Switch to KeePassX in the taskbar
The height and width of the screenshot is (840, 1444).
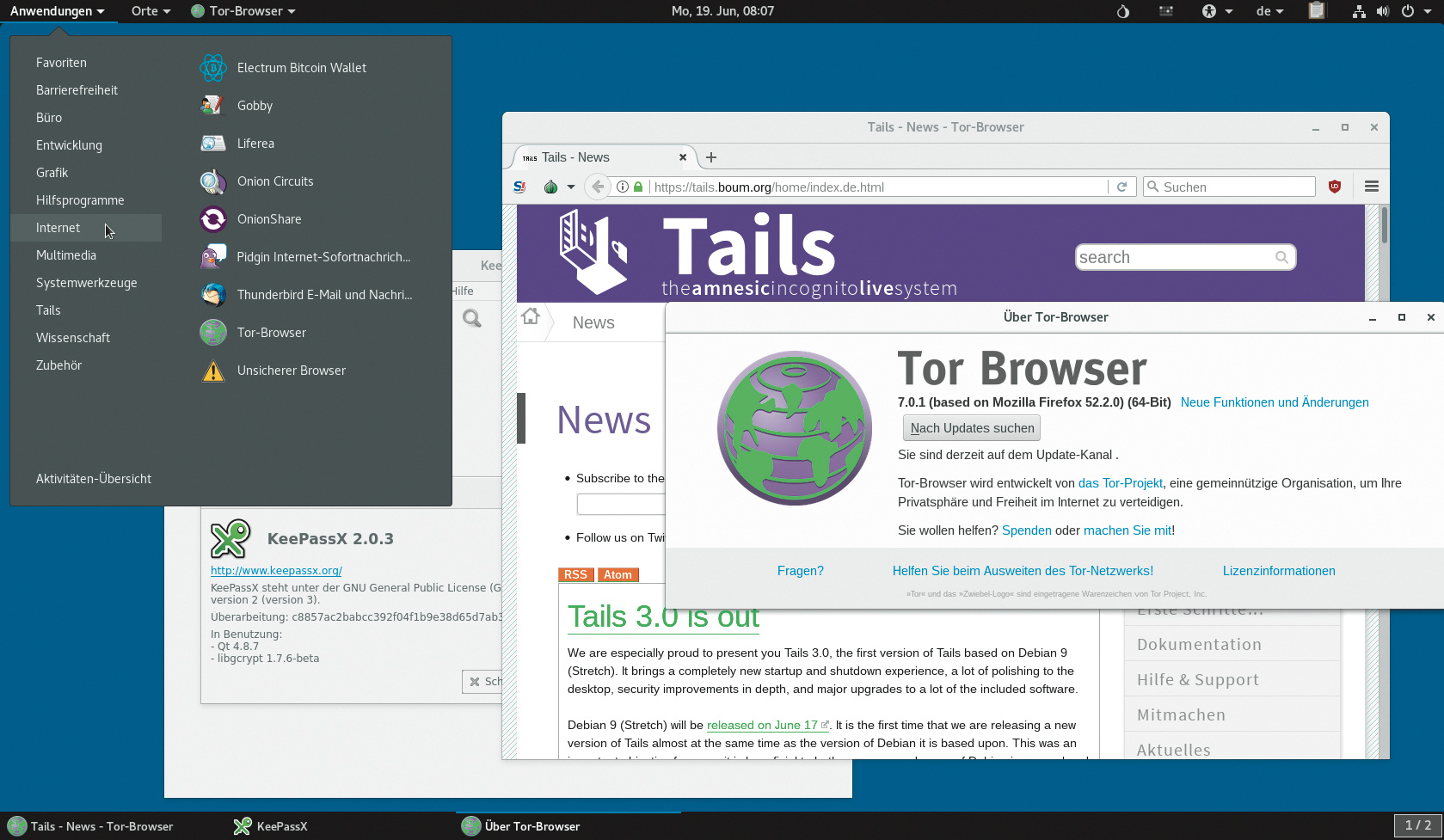pyautogui.click(x=271, y=826)
